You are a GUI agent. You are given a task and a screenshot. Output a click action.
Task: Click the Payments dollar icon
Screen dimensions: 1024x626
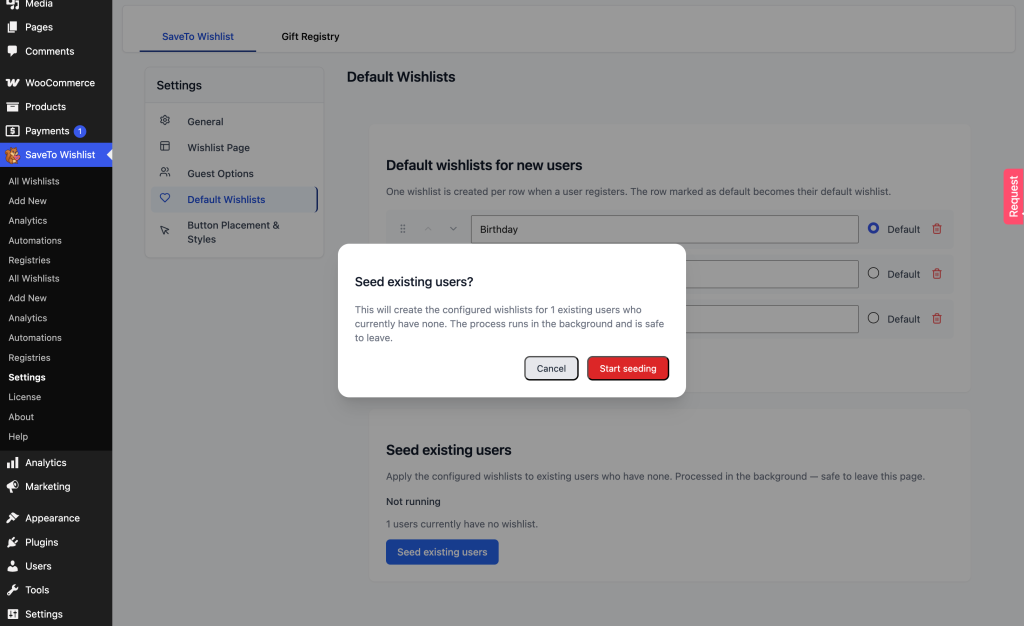(12, 131)
